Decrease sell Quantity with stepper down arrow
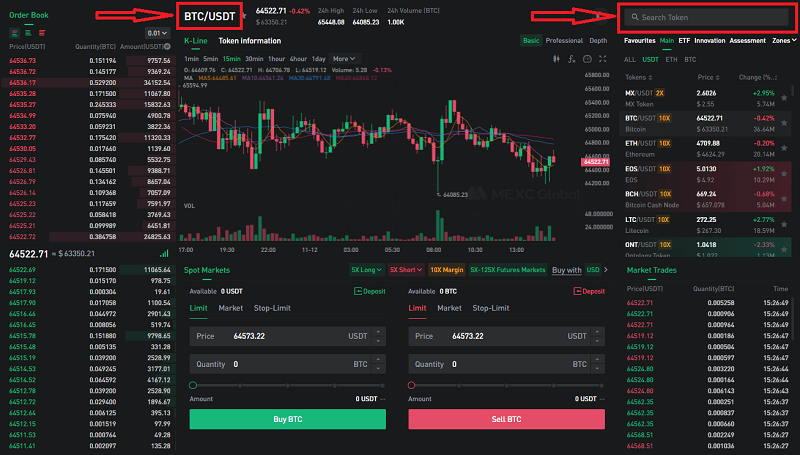 click(597, 369)
